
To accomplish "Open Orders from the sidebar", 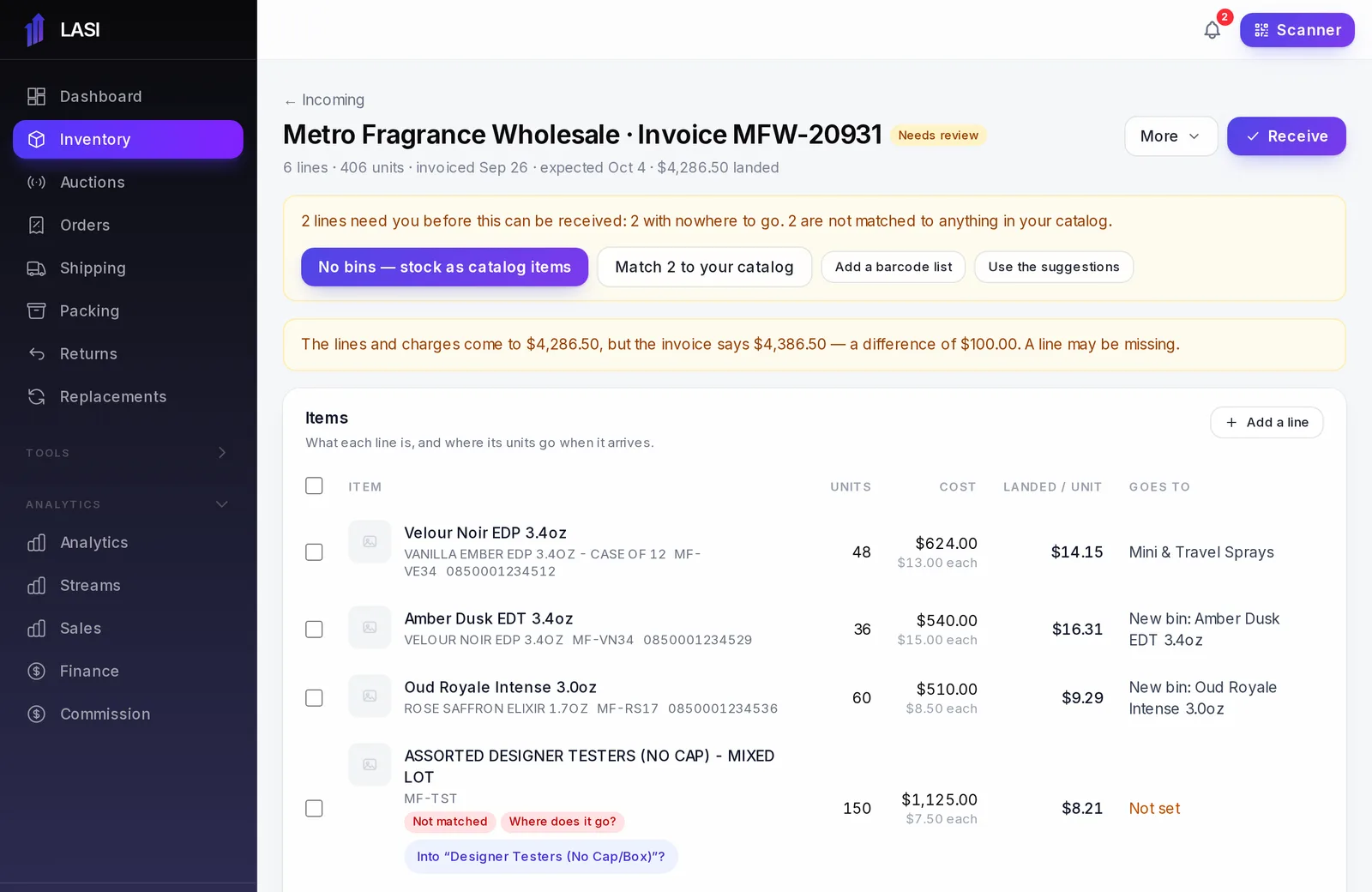I will coord(128,225).
